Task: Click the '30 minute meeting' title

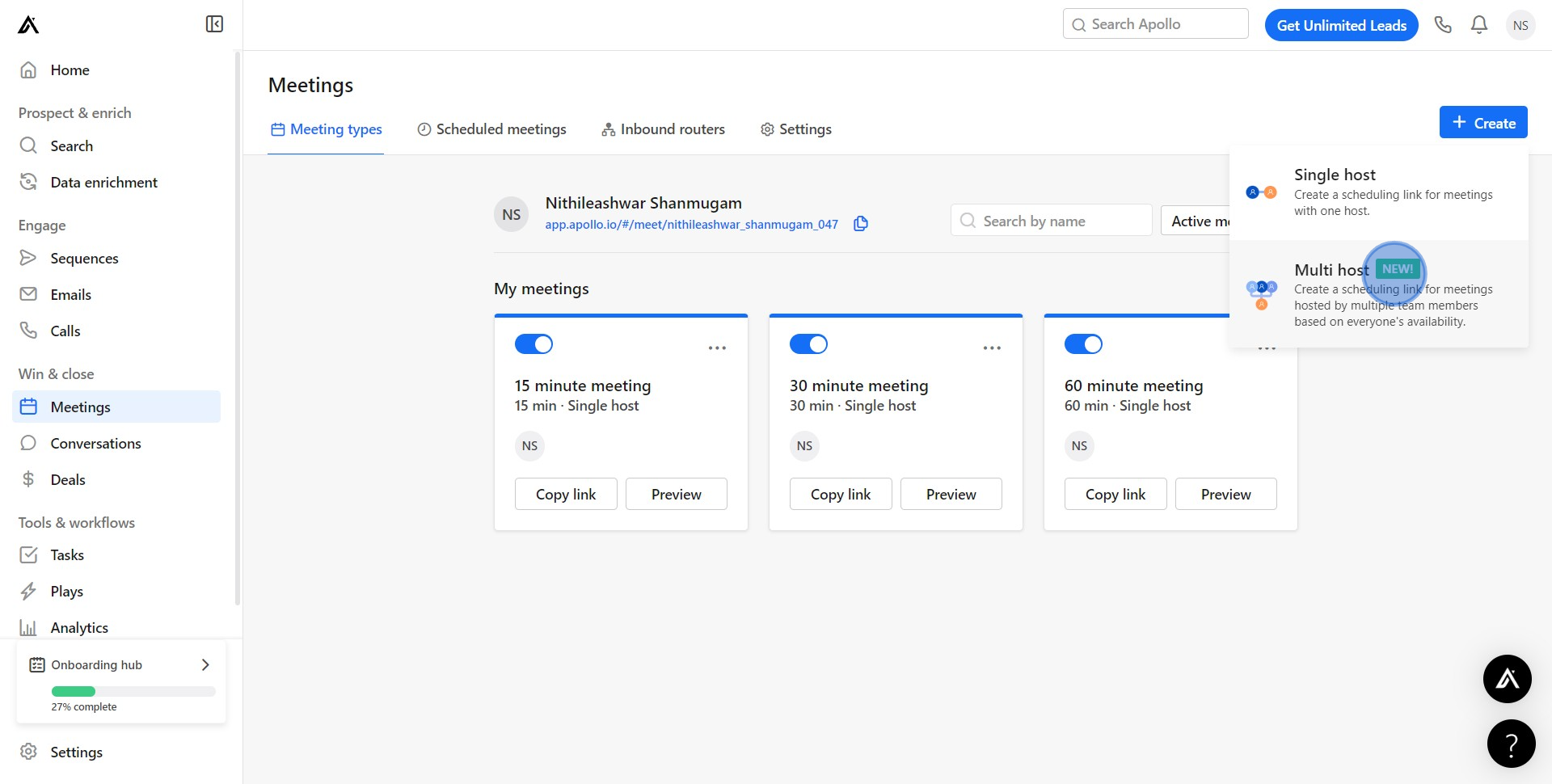Action: coord(859,386)
